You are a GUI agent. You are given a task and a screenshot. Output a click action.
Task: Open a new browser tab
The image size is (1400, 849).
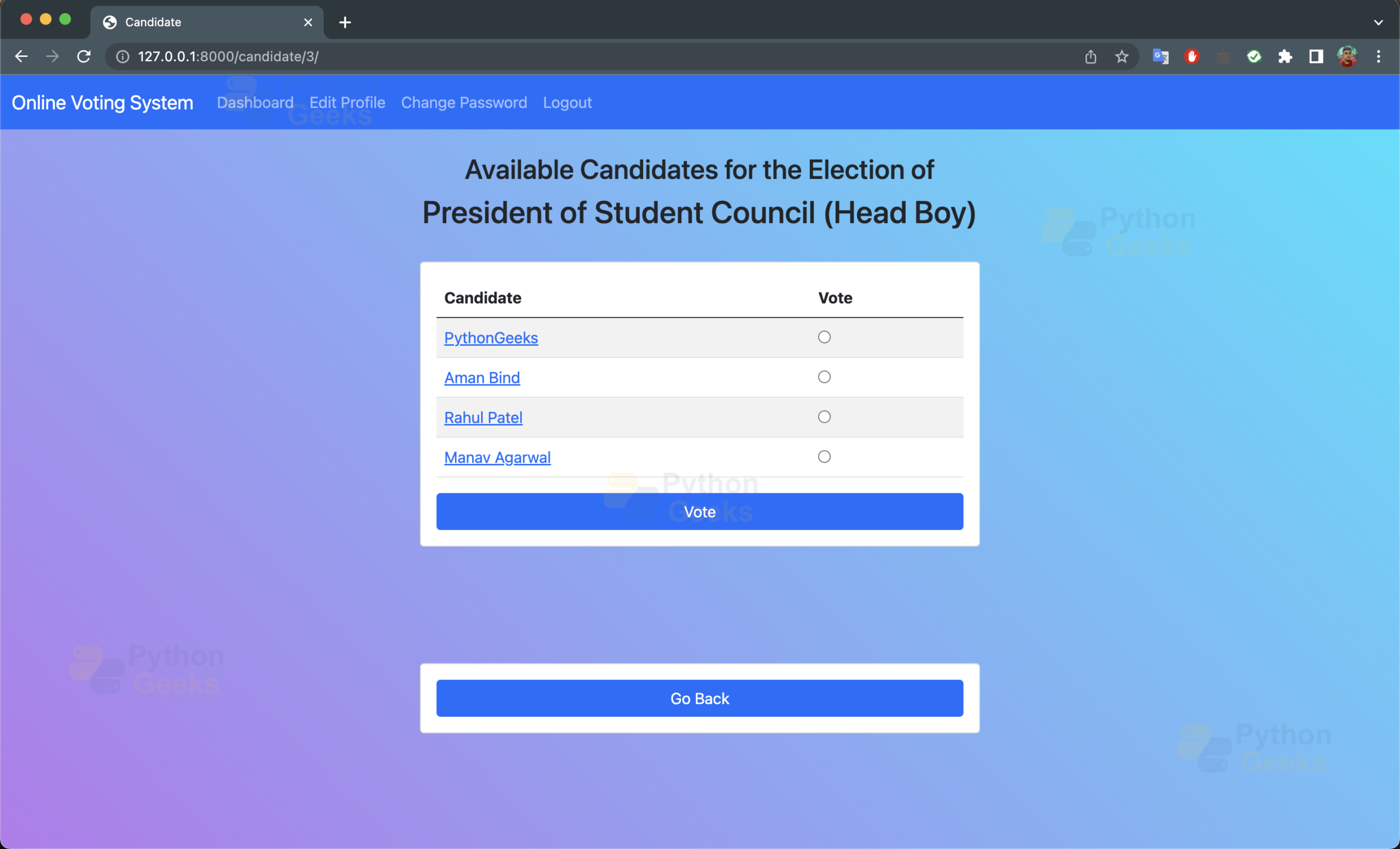(344, 21)
